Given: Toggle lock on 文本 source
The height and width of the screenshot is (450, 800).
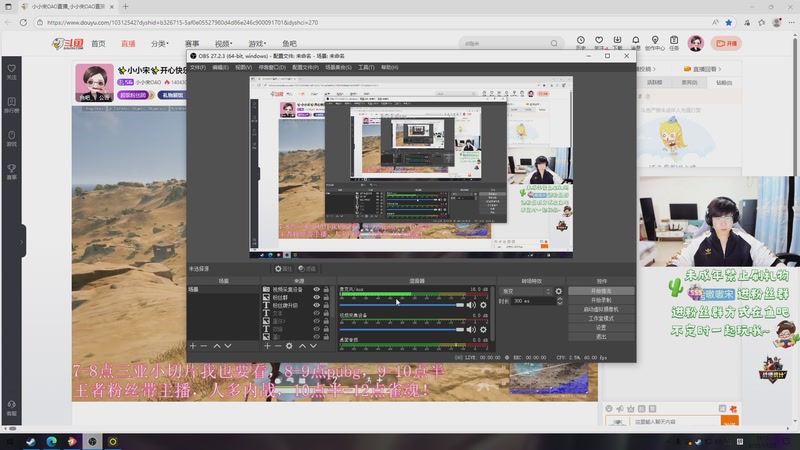Looking at the screenshot, I should (x=326, y=313).
